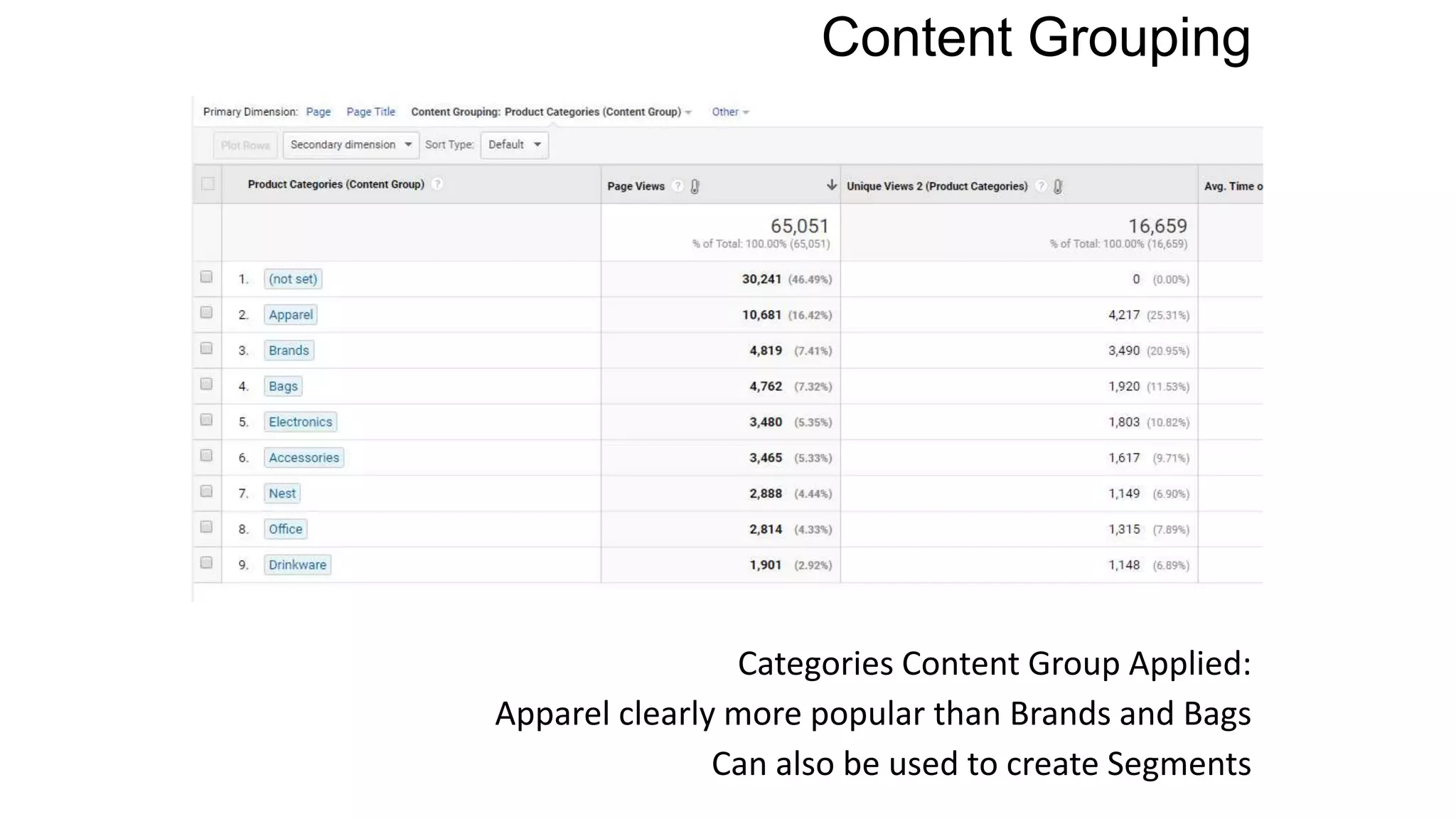Select Page Title as primary dimension

[370, 112]
